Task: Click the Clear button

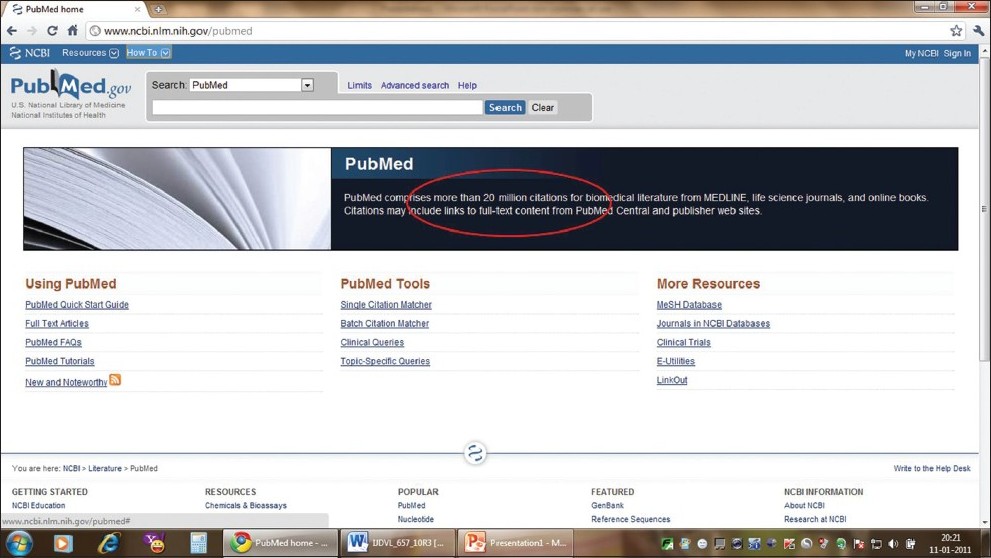Action: [x=542, y=107]
